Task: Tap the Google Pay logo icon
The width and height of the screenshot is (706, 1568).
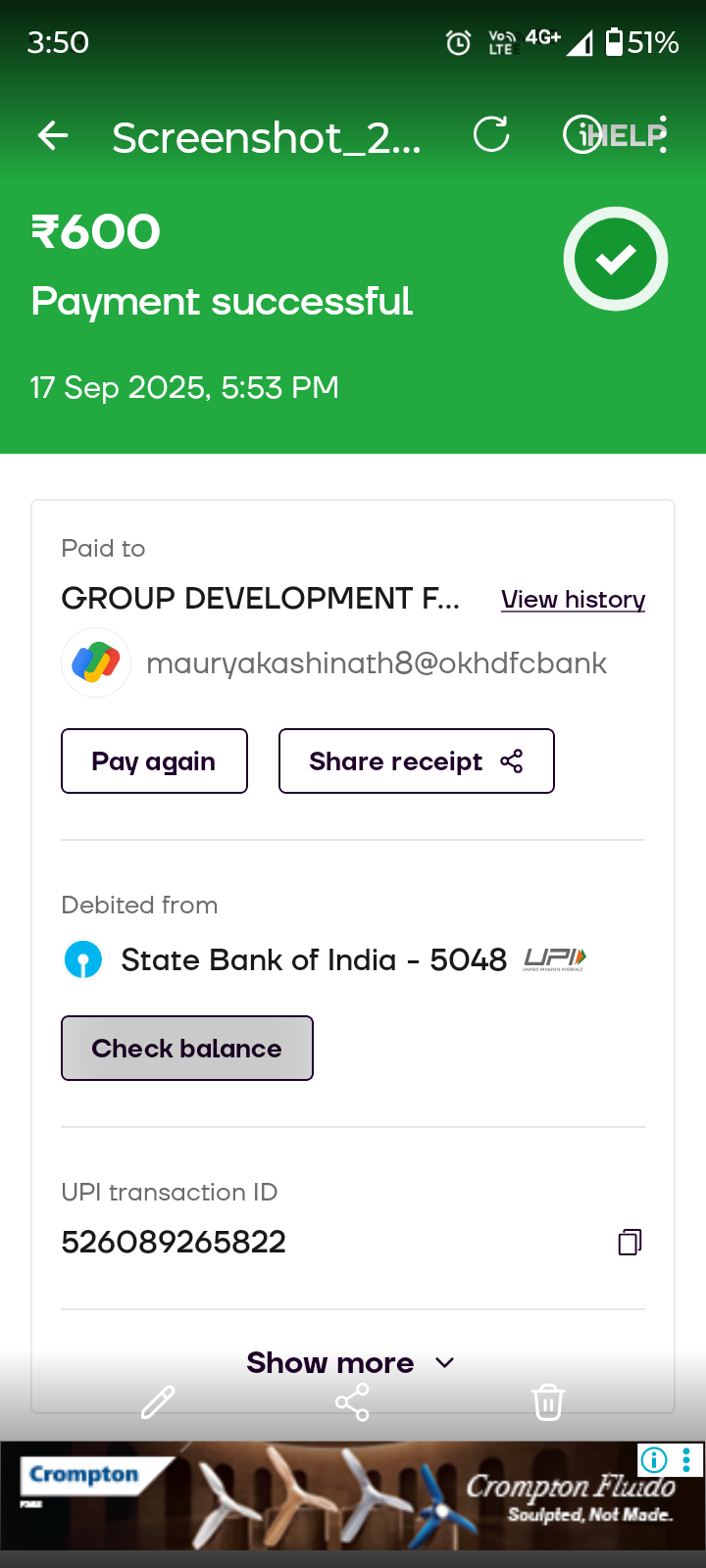Action: 96,662
